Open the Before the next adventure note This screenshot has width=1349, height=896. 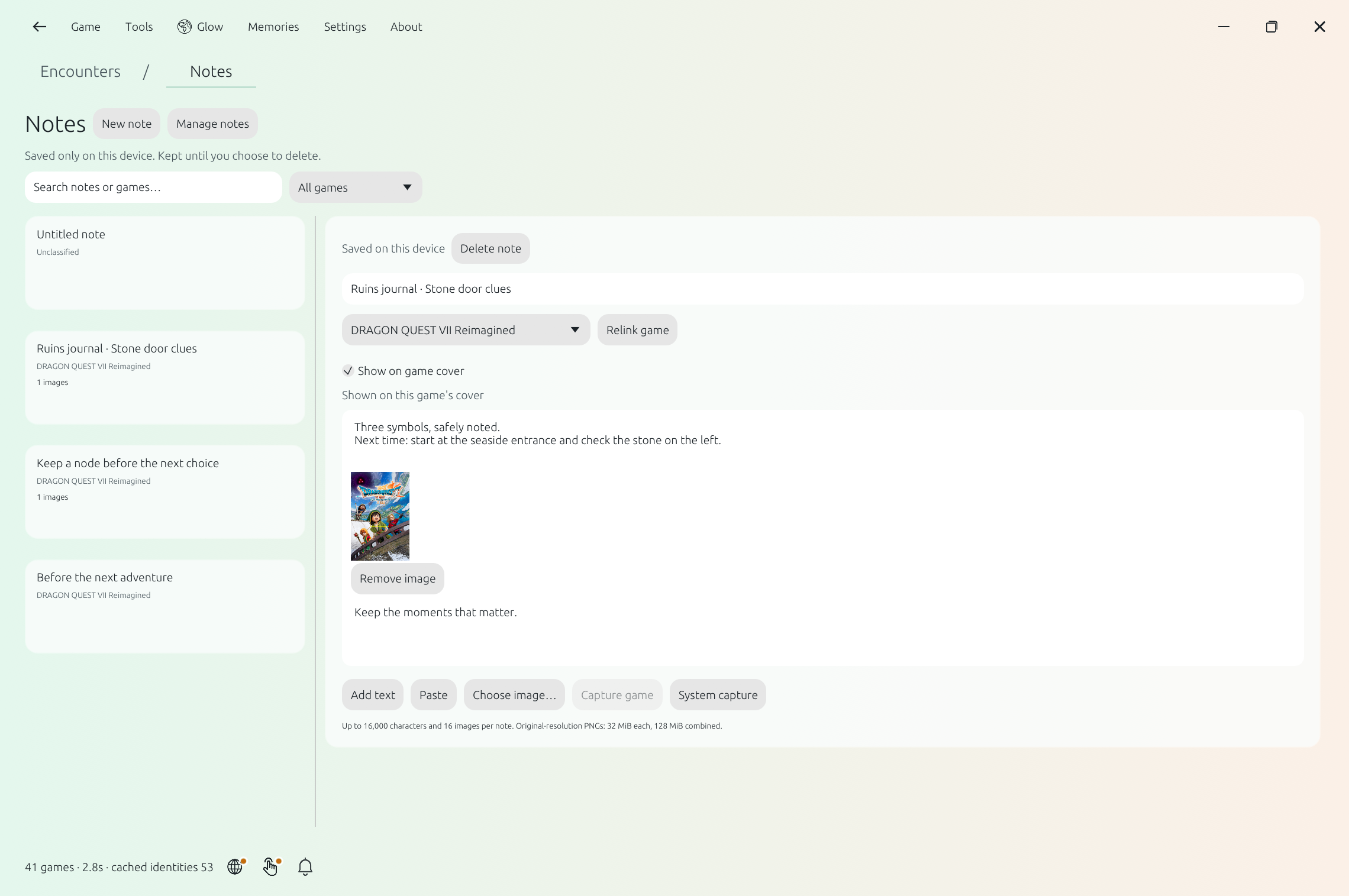[164, 606]
